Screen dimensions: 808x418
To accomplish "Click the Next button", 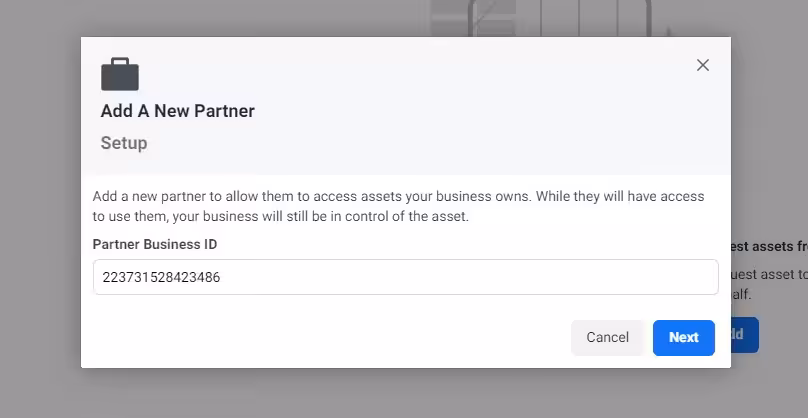I will pyautogui.click(x=683, y=337).
